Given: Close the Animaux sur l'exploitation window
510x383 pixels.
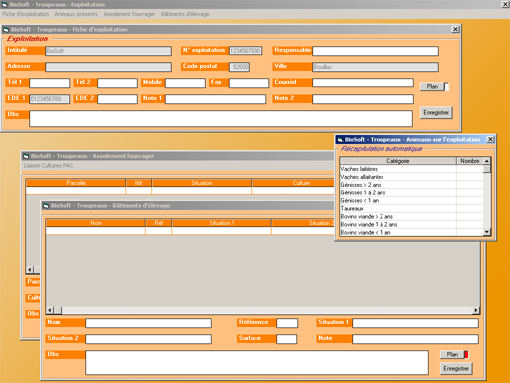Looking at the screenshot, I should (x=490, y=139).
